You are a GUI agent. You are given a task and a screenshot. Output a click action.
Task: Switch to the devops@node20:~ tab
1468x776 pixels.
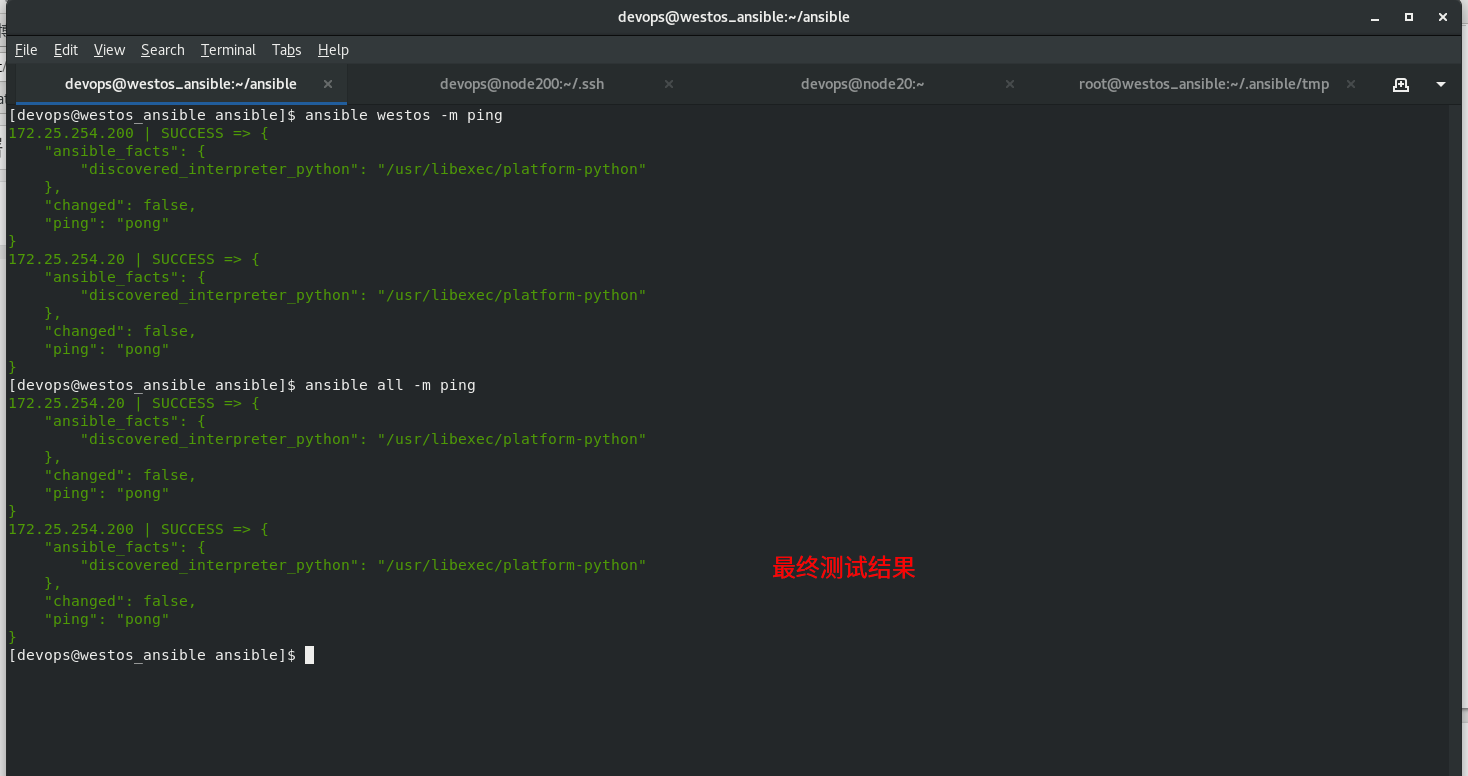pos(862,84)
